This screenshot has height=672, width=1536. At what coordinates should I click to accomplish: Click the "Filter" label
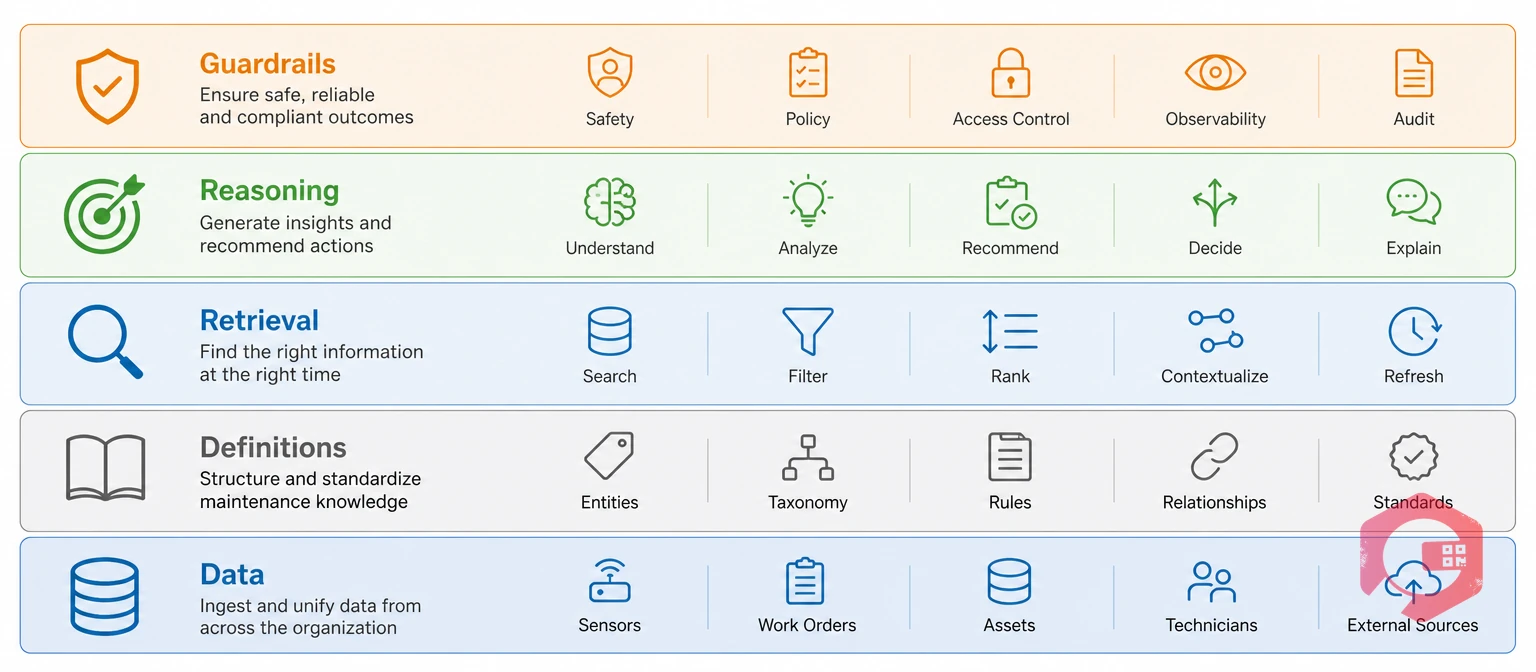point(808,377)
